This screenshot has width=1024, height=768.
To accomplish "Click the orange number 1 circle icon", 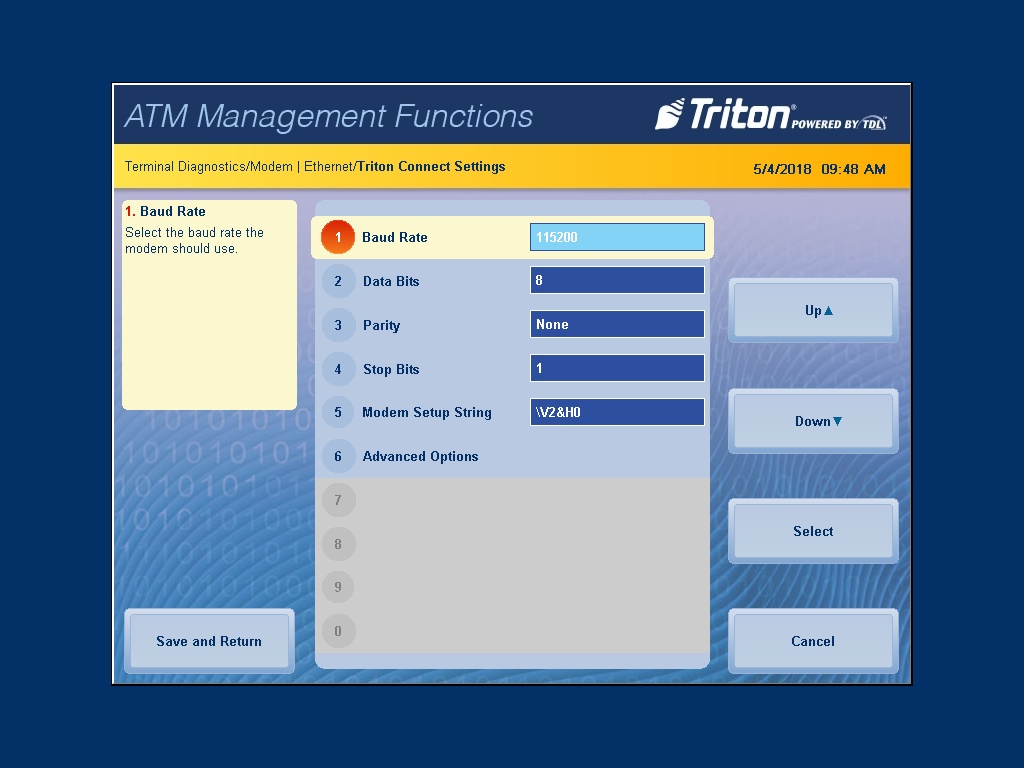I will [x=338, y=238].
